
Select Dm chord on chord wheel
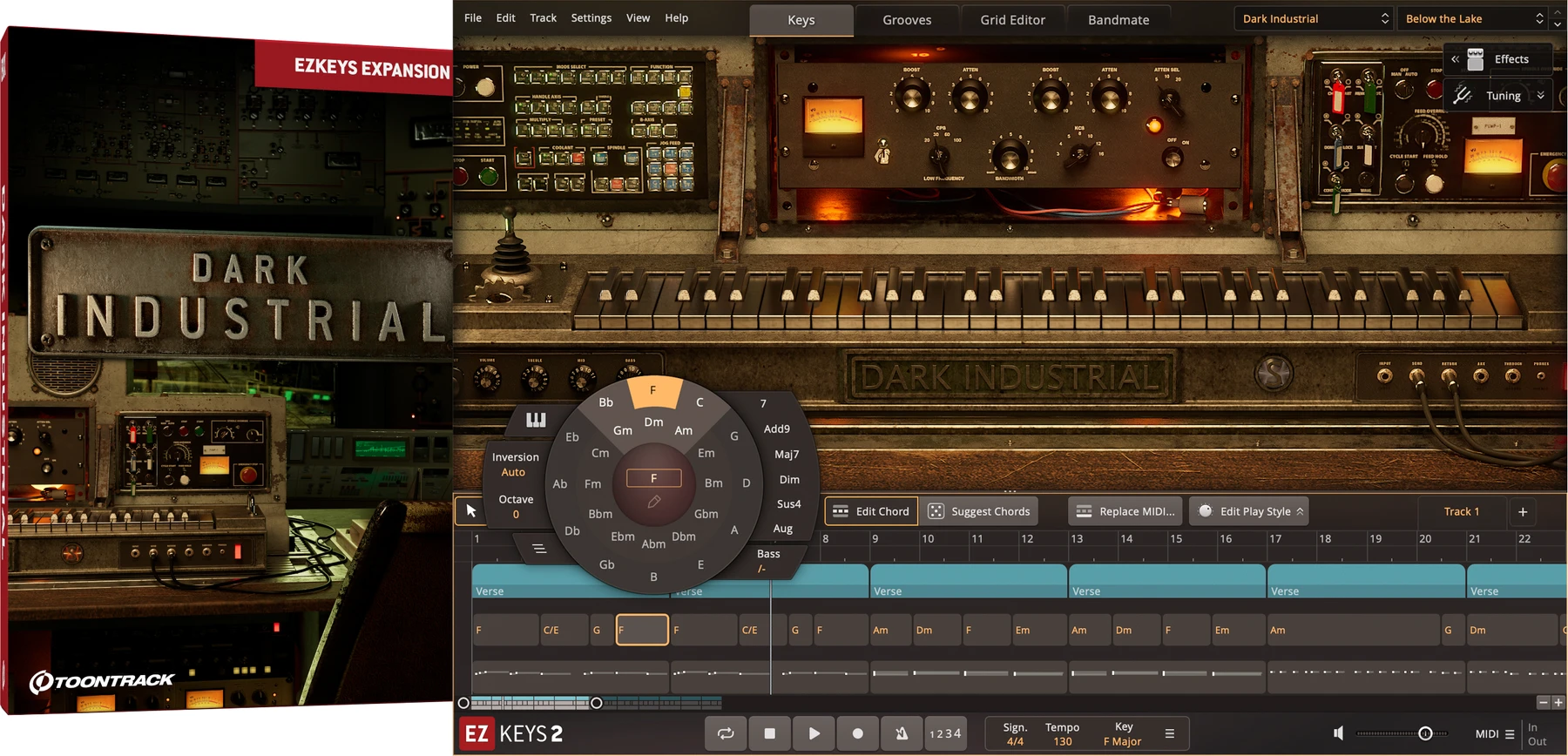tap(654, 422)
